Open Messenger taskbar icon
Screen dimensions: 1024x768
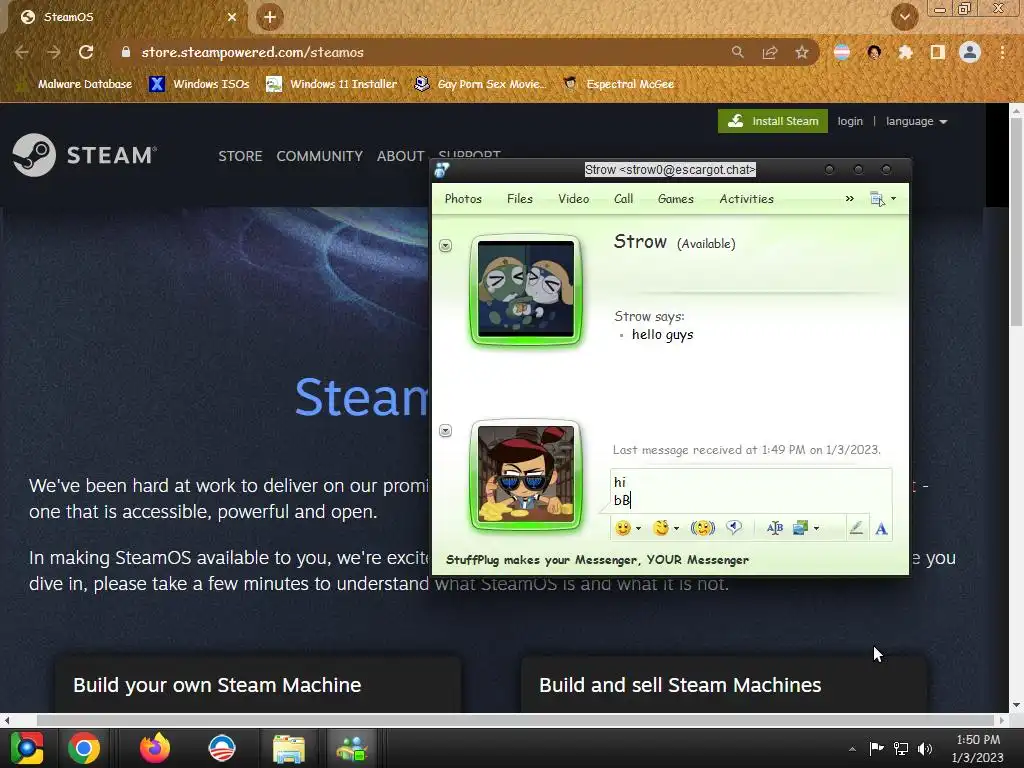point(353,748)
